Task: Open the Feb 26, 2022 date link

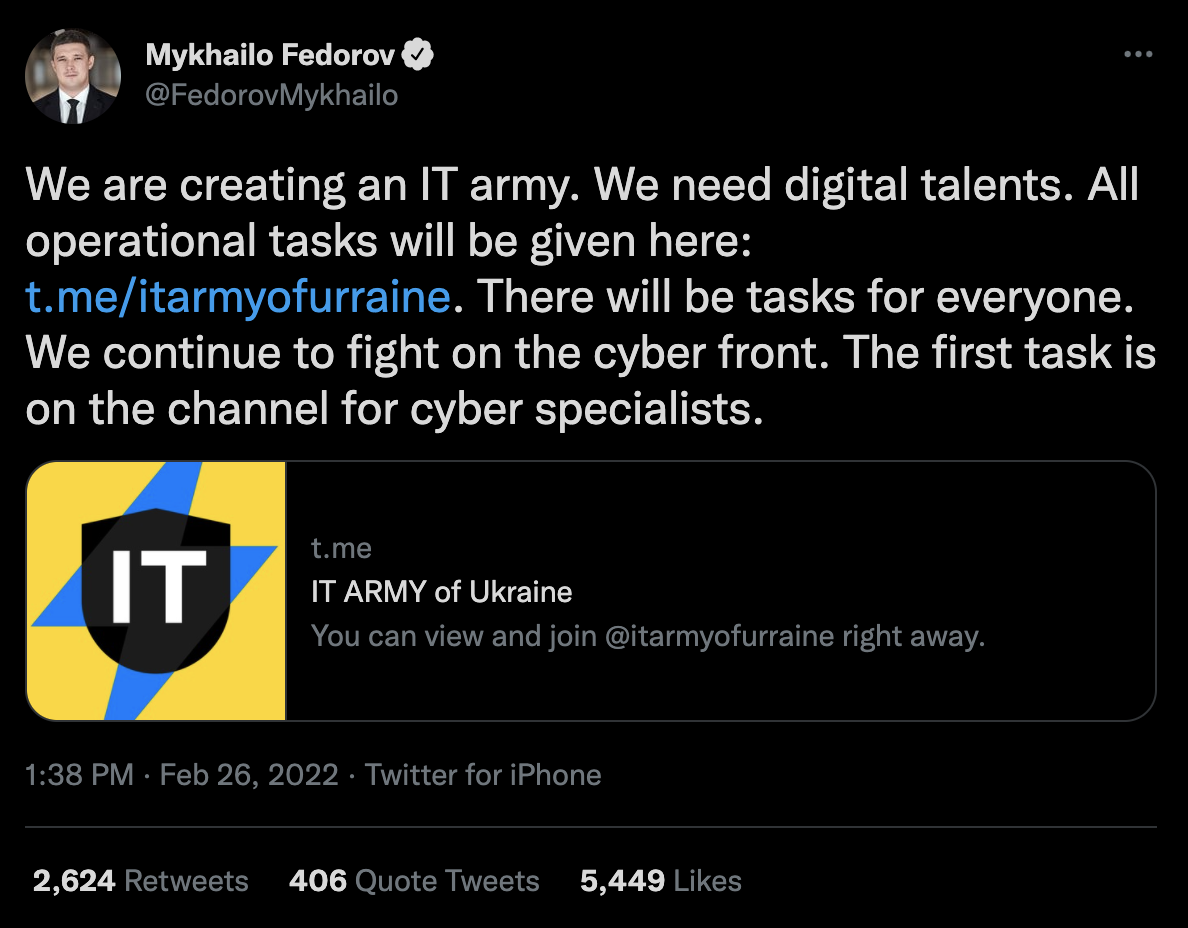Action: tap(249, 775)
